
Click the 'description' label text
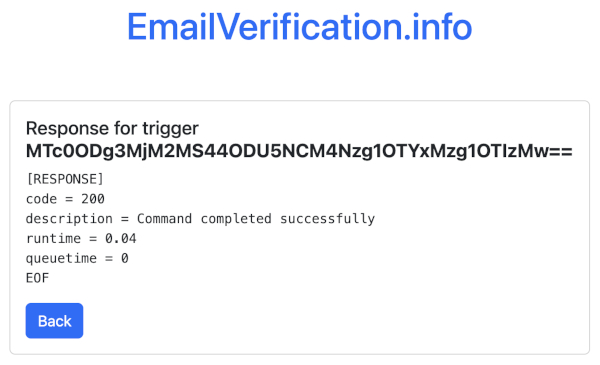(69, 219)
